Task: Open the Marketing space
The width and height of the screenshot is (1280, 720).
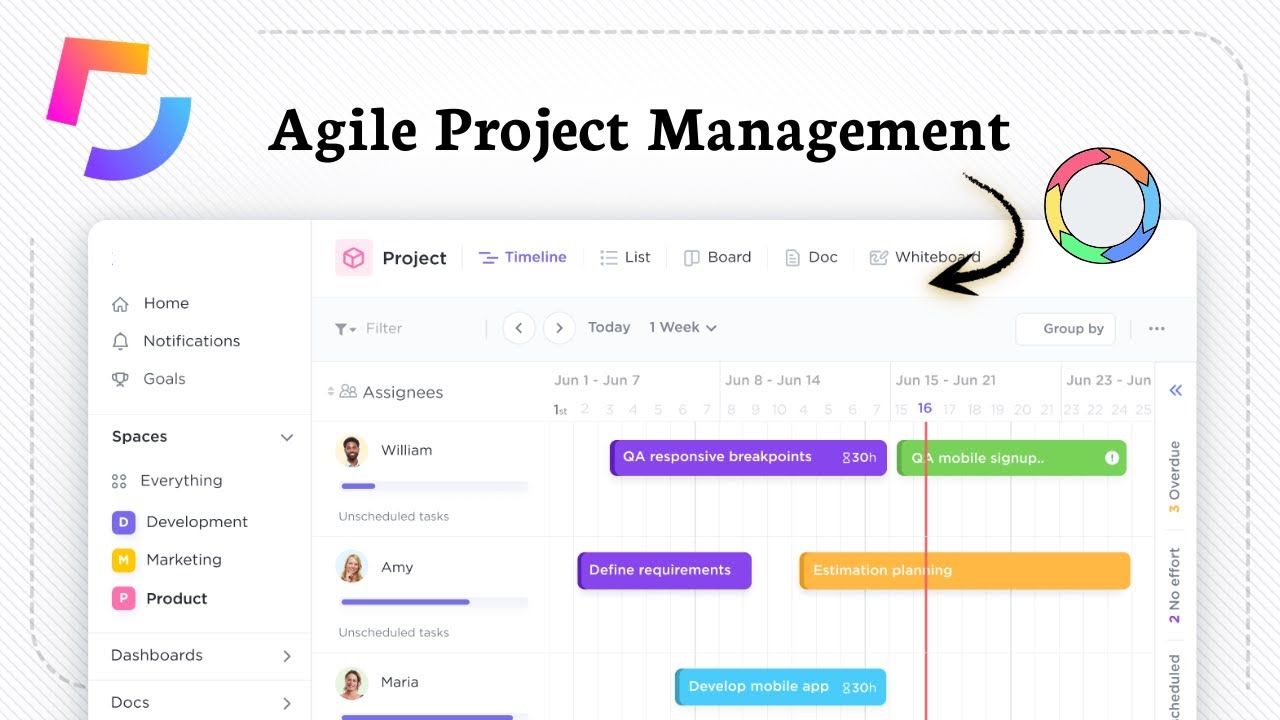Action: point(184,560)
